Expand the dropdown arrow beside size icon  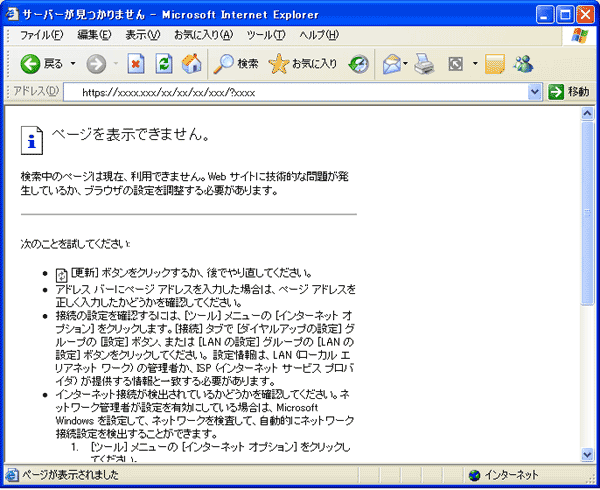(x=475, y=63)
